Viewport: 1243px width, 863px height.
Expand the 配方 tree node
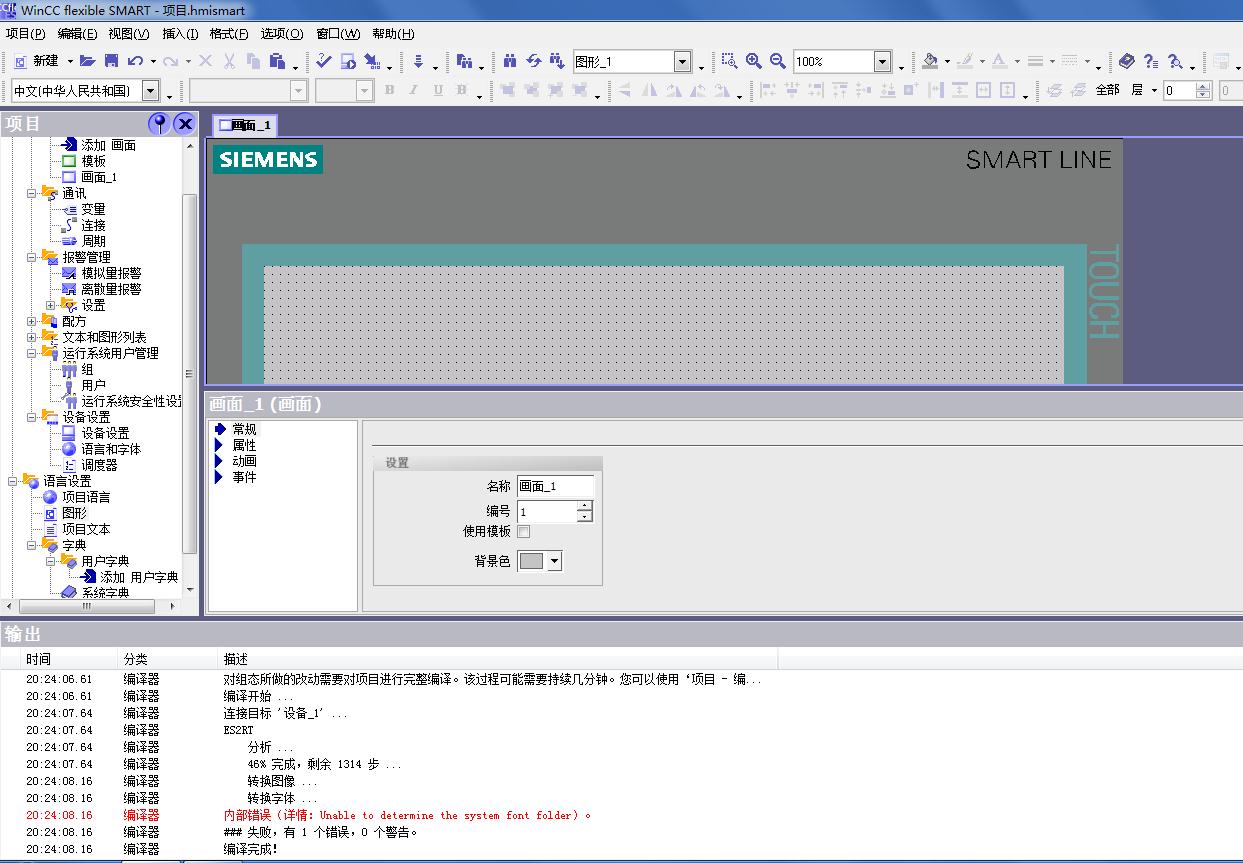[32, 321]
